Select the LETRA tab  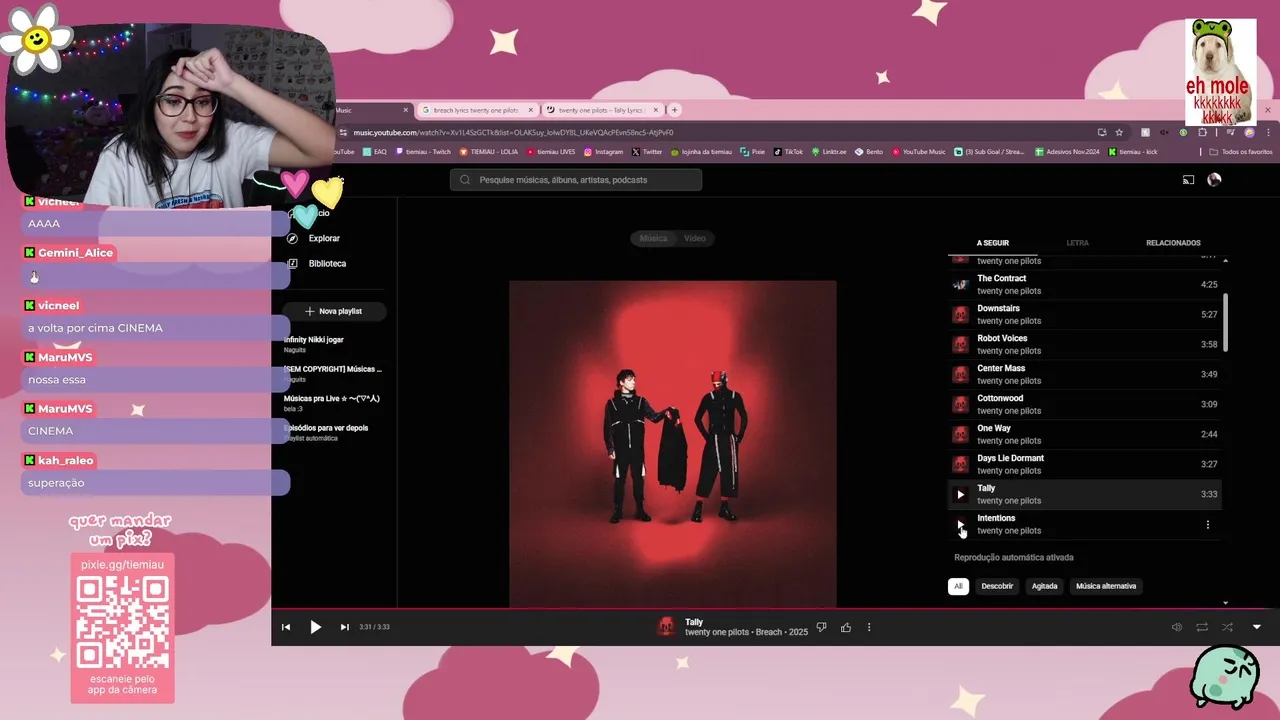coord(1077,243)
